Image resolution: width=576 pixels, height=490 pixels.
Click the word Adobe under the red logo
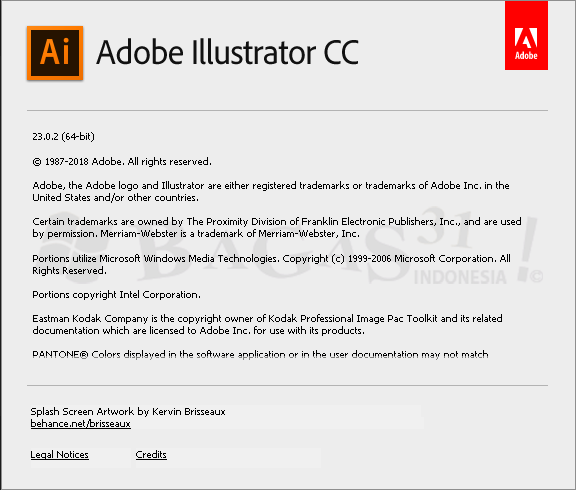[526, 56]
